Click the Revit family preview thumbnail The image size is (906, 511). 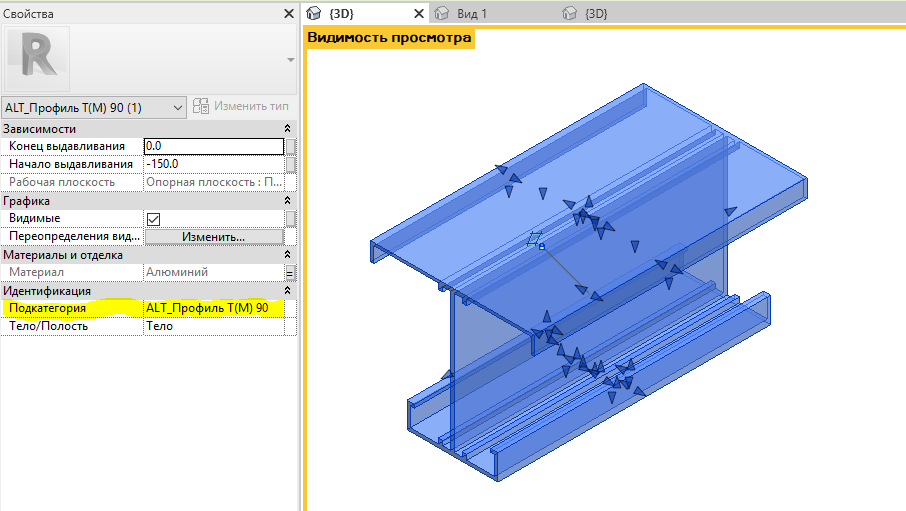(x=37, y=58)
